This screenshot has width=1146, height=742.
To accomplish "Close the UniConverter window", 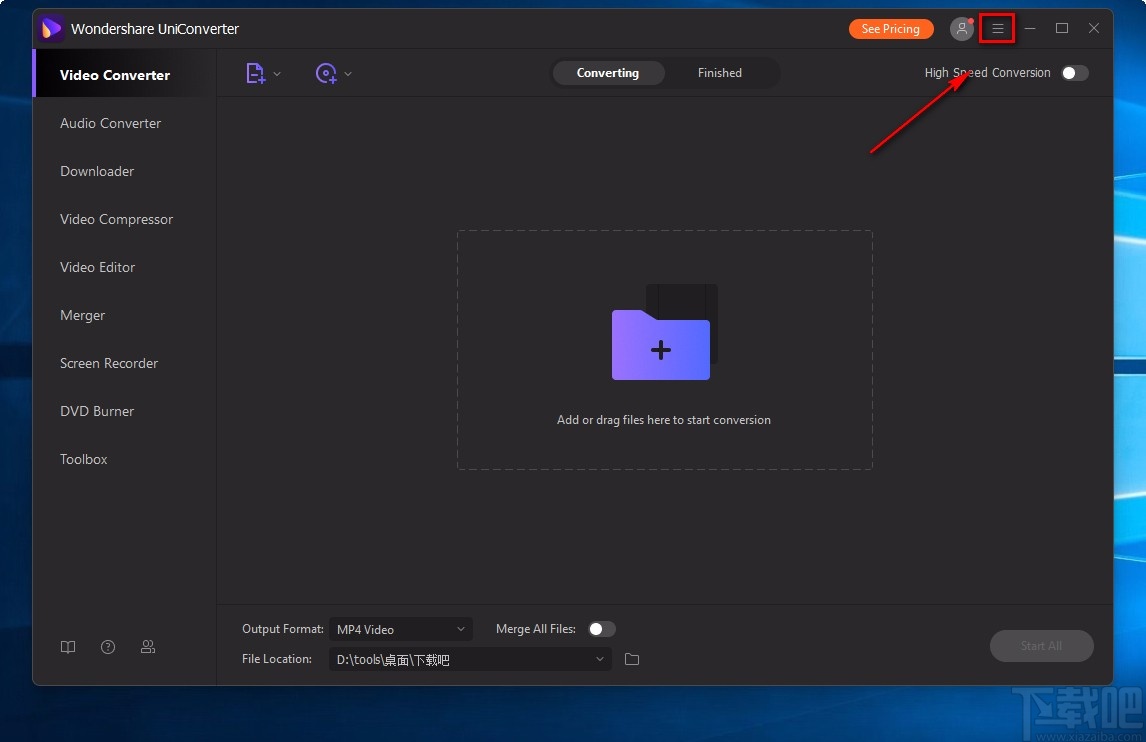I will coord(1093,29).
